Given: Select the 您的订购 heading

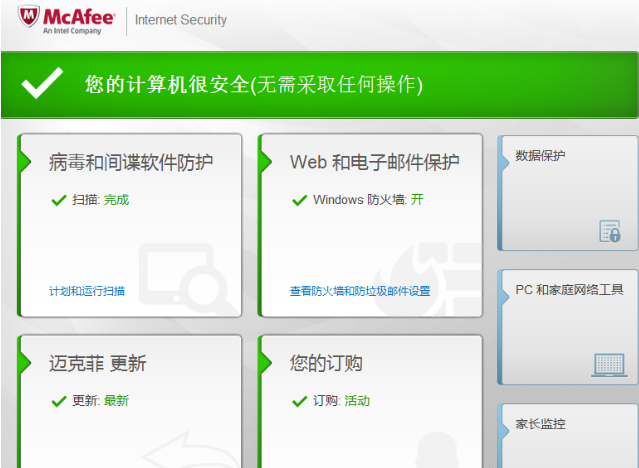Looking at the screenshot, I should [326, 363].
